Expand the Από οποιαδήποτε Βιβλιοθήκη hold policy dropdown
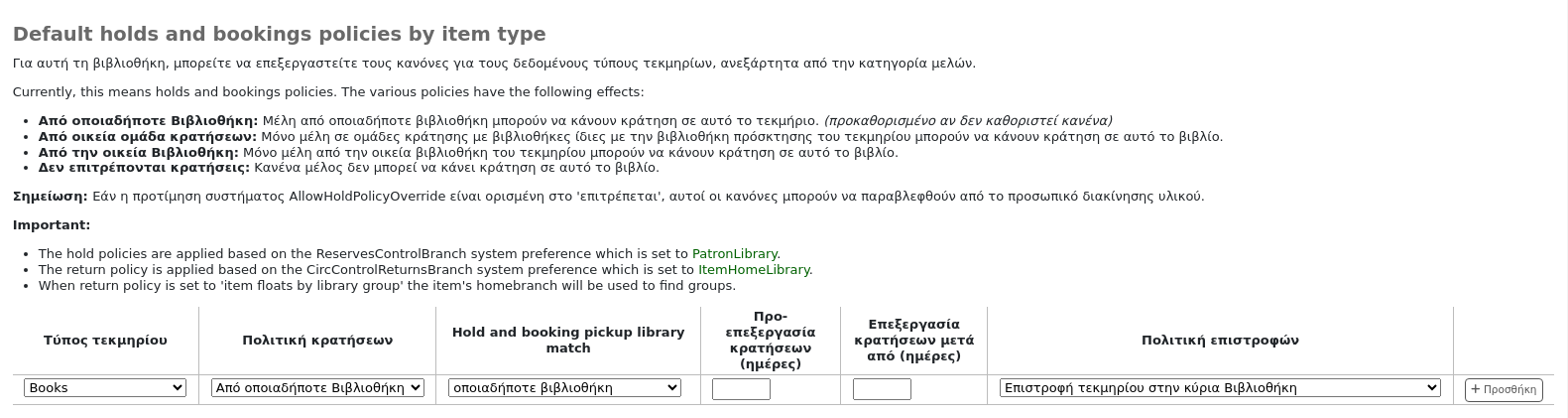Screen dimensions: 1568x418 tap(317, 388)
